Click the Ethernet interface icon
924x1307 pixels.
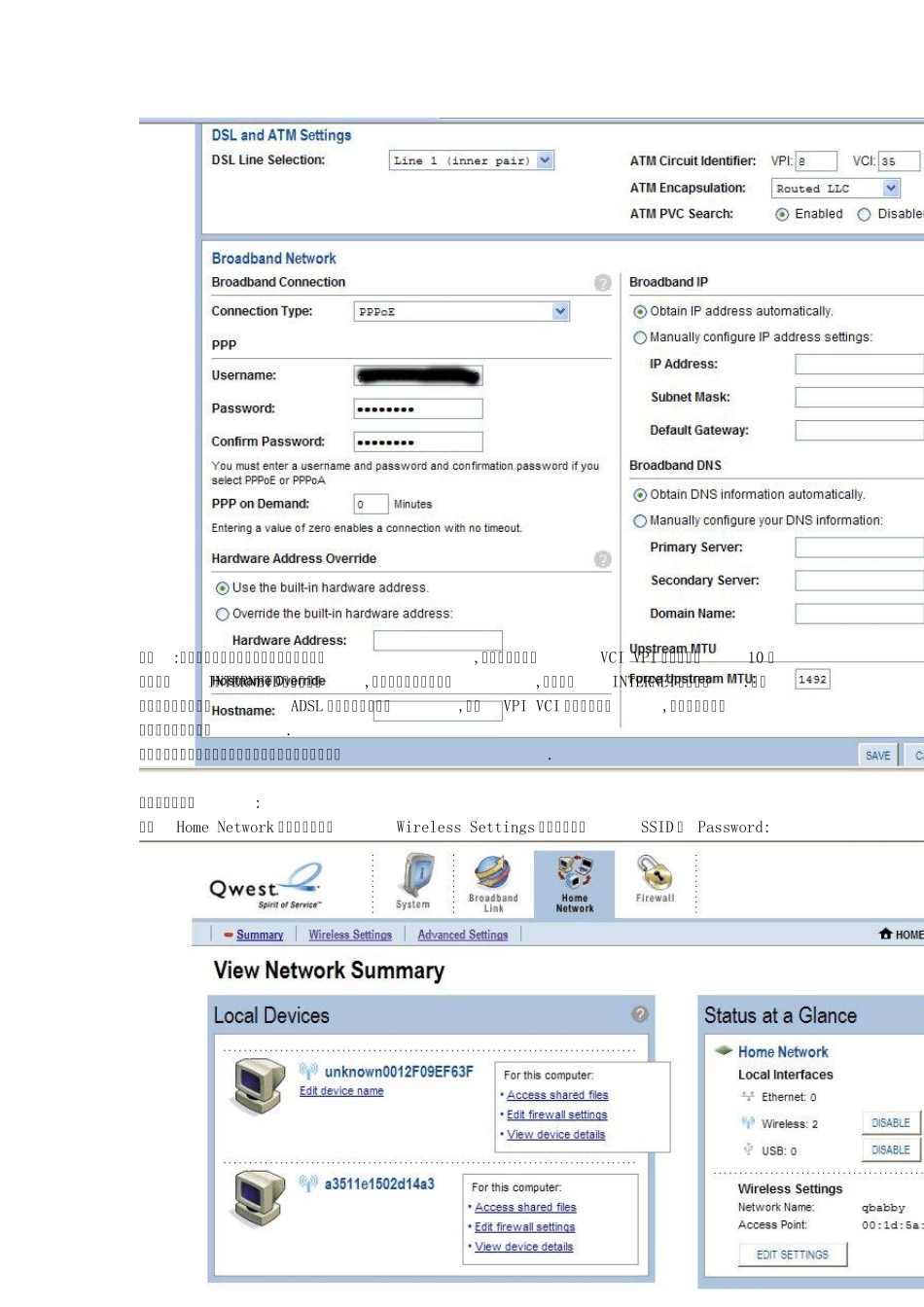coord(748,1096)
